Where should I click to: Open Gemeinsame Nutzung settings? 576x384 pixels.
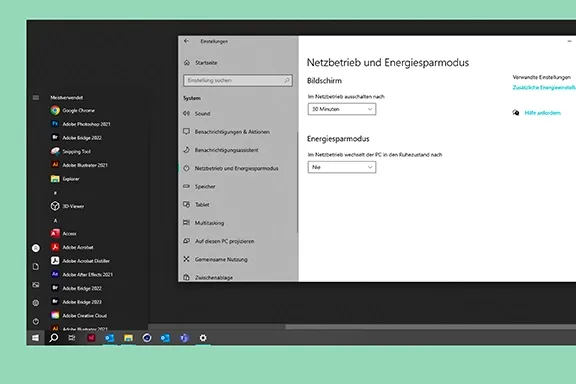tap(215, 259)
